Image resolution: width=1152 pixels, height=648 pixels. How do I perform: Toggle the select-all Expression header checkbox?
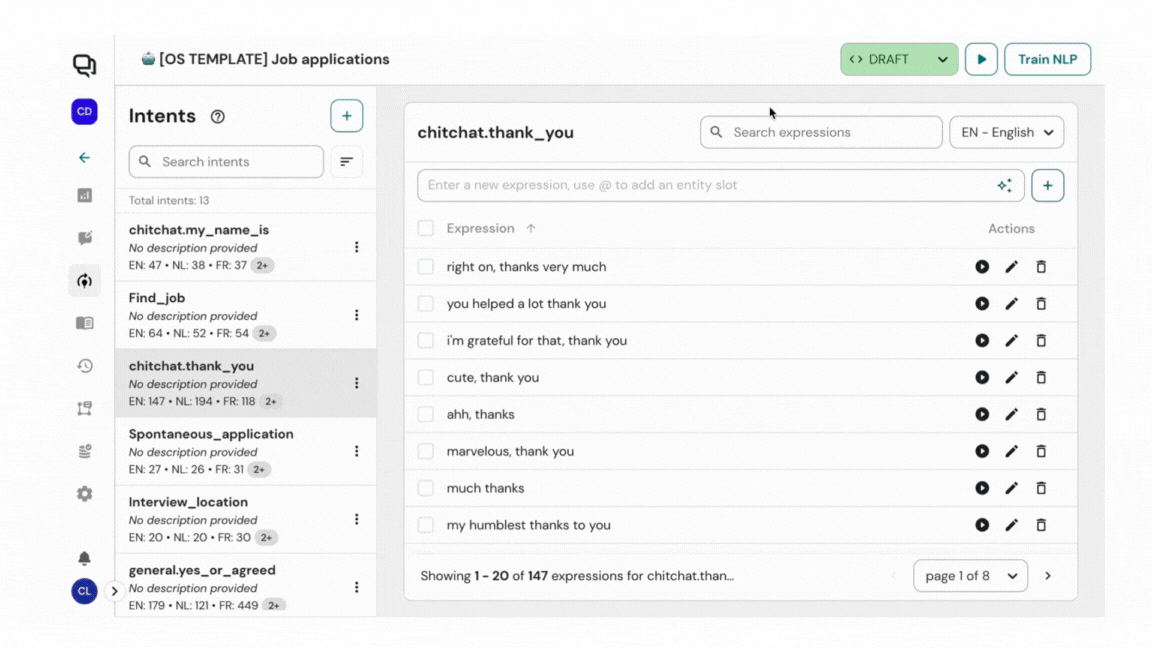pyautogui.click(x=426, y=229)
